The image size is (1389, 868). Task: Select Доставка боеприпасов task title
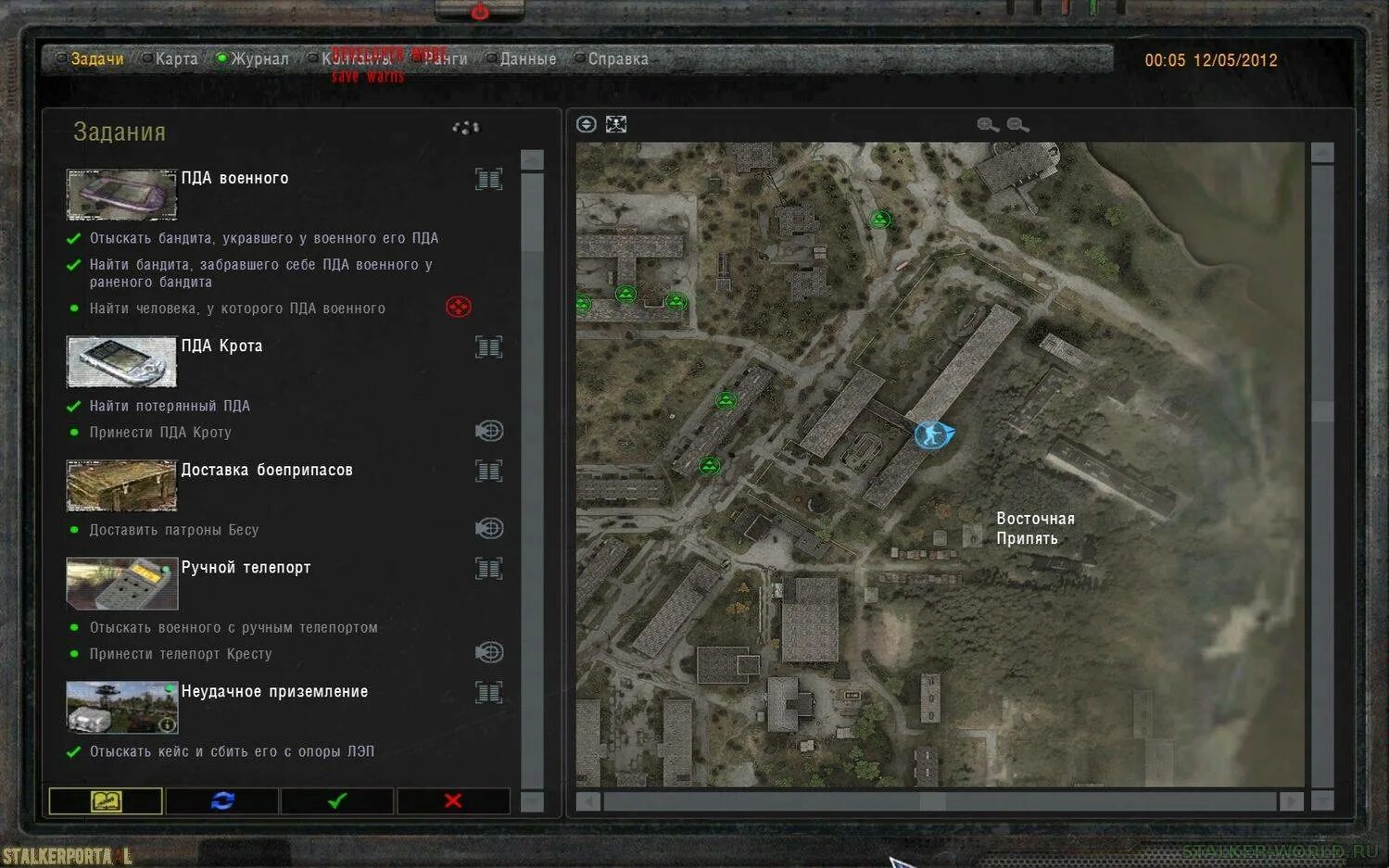coord(267,470)
